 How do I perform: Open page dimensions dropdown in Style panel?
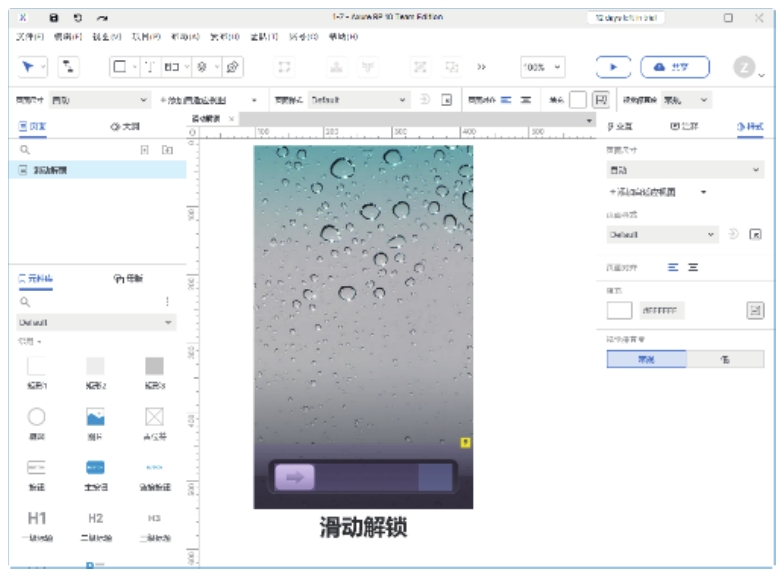pyautogui.click(x=684, y=171)
